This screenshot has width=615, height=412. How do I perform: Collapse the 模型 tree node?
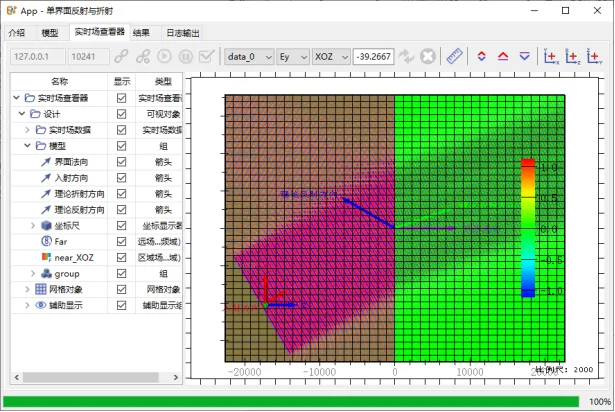pos(27,146)
